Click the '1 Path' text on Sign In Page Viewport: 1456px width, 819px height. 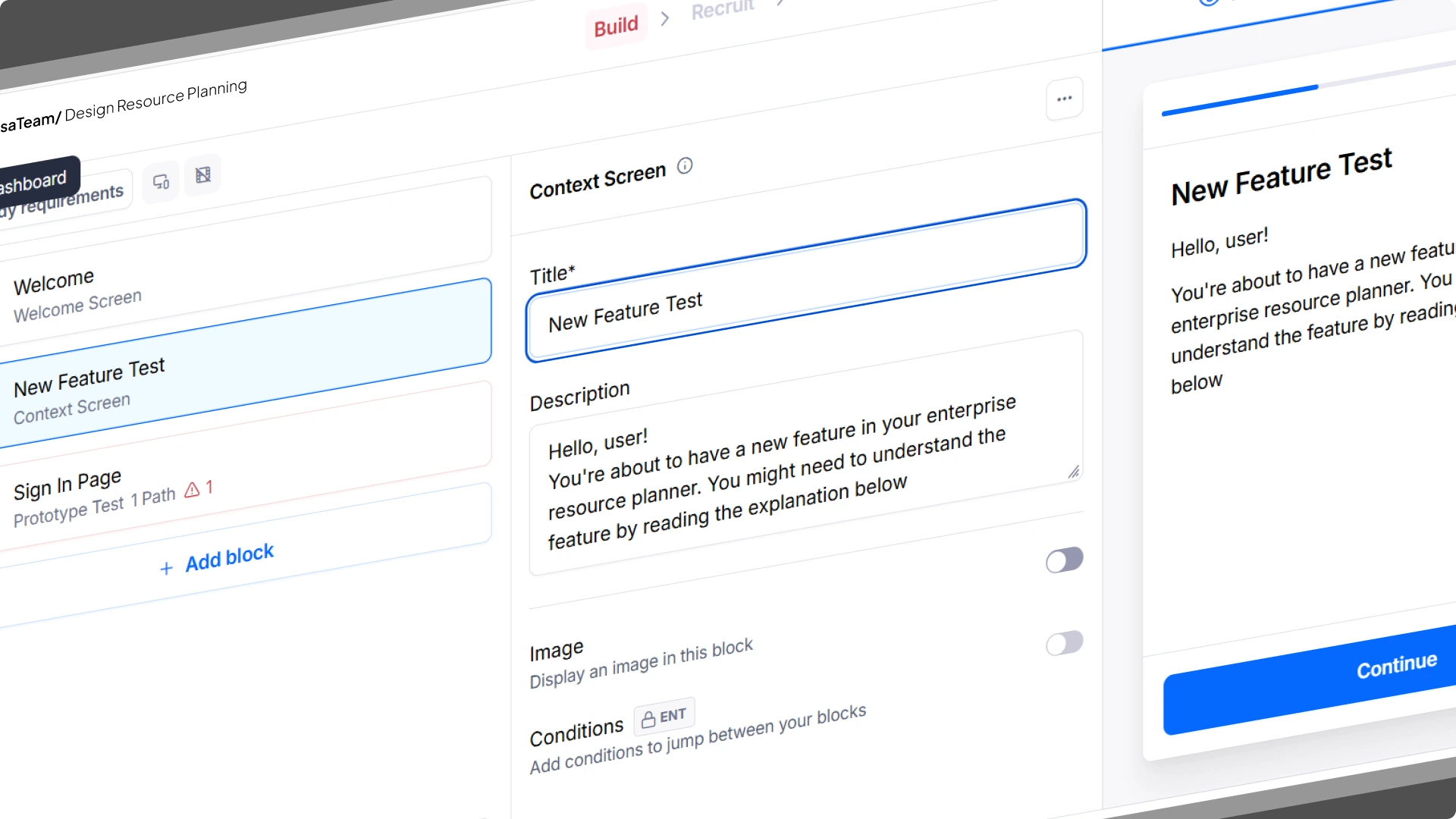(152, 498)
